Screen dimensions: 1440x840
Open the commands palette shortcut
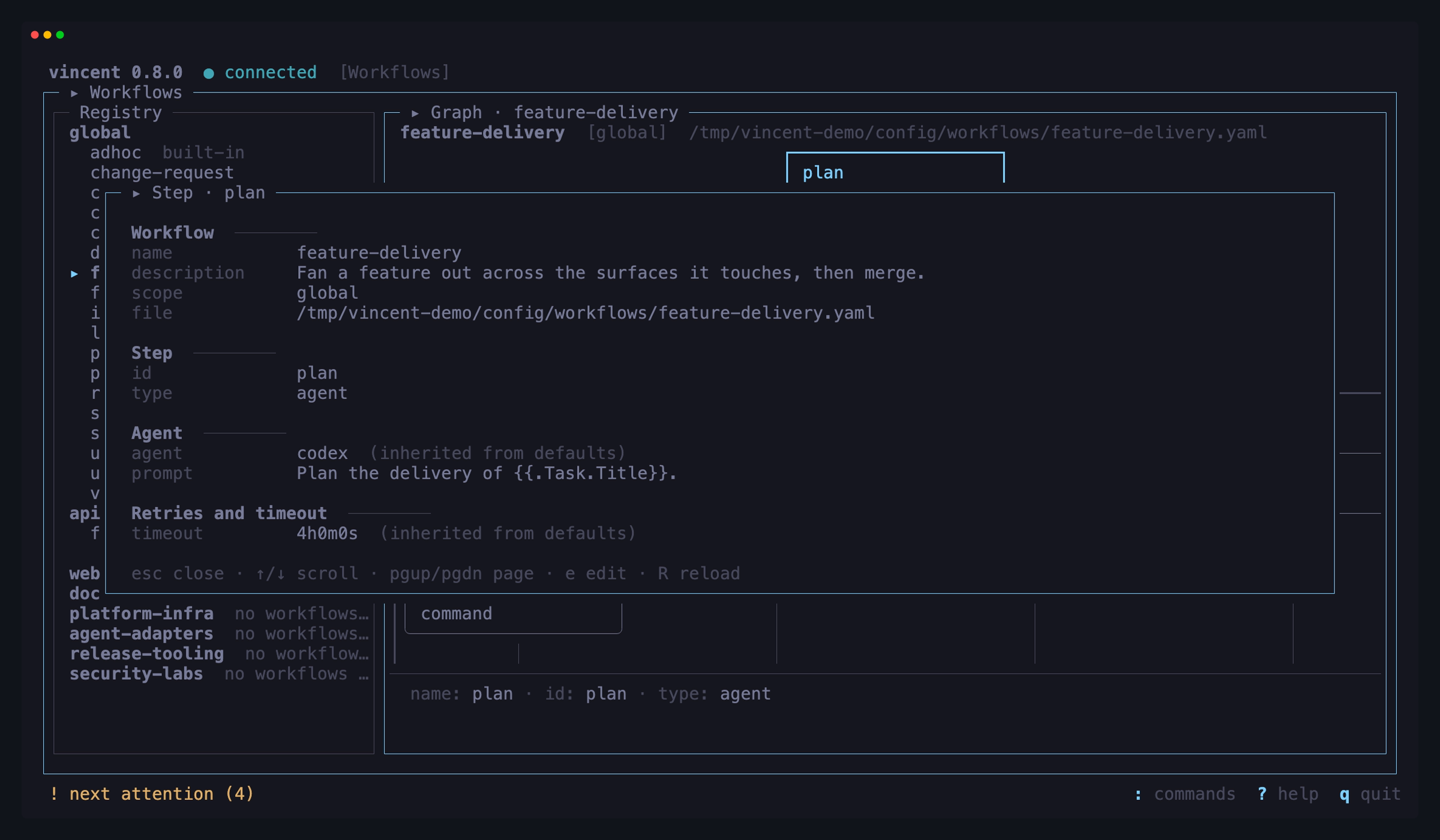click(x=1185, y=794)
